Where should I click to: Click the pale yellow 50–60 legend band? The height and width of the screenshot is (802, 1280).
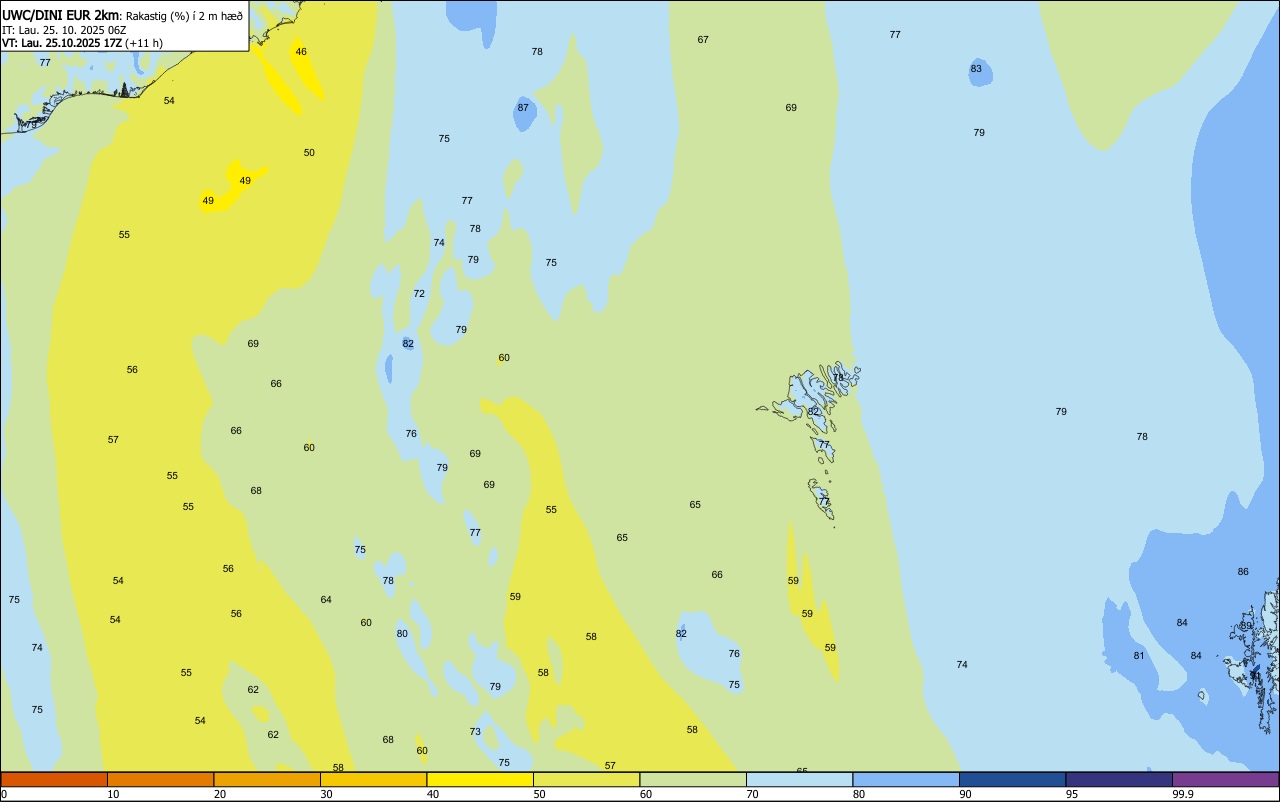tap(586, 779)
